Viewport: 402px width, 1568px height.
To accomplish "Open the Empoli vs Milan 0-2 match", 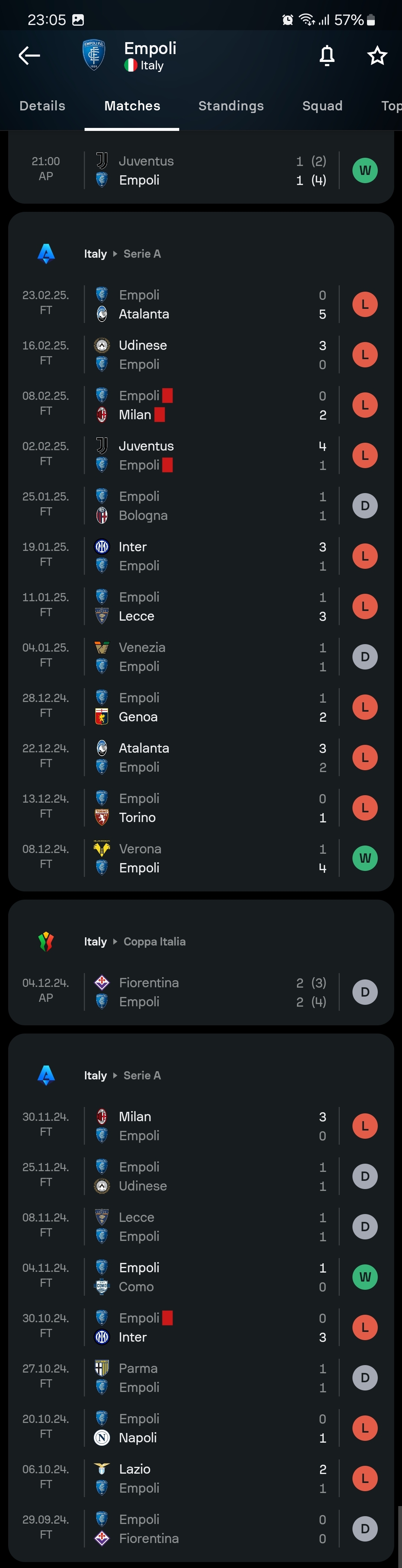I will 201,405.
